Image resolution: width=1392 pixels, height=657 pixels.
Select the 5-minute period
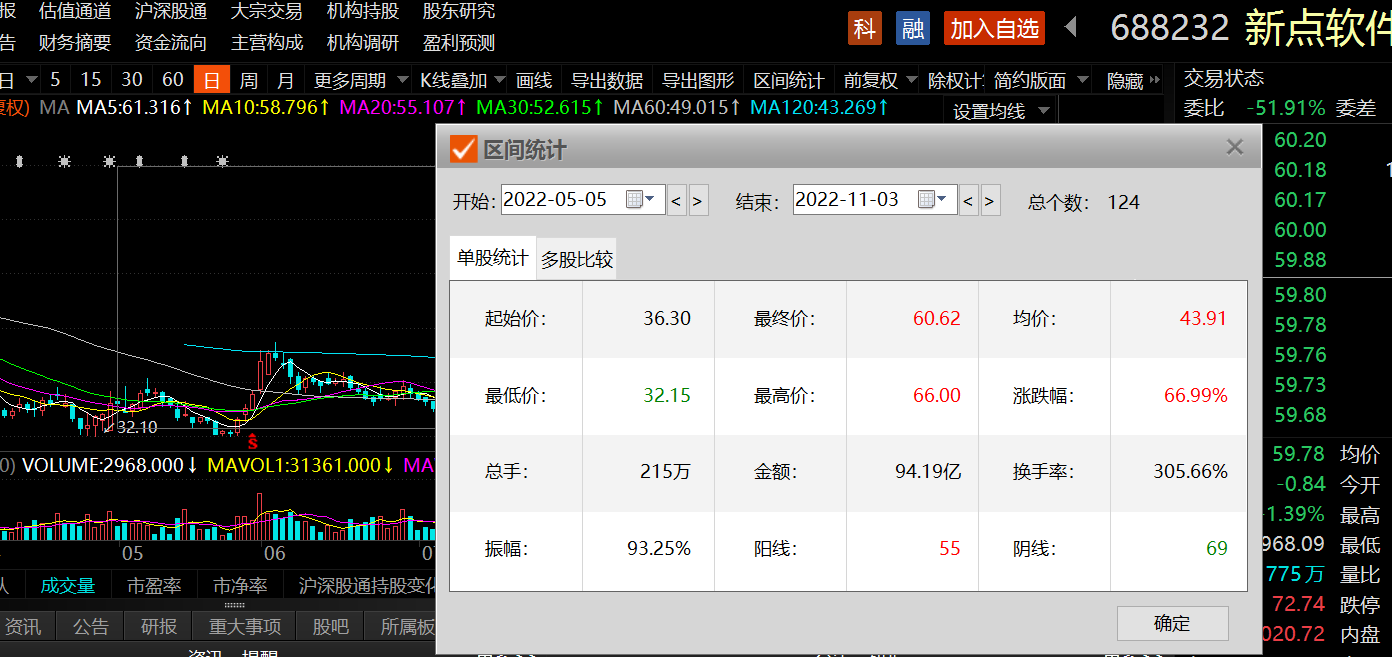click(55, 80)
